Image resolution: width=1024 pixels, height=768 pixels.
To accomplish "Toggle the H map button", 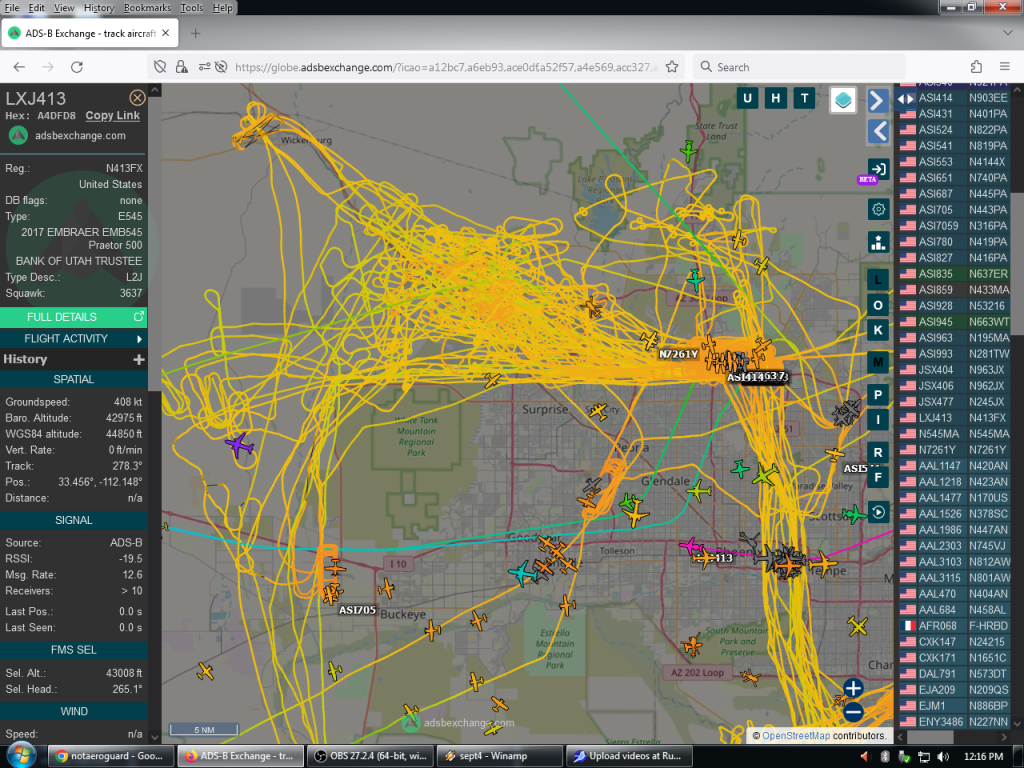I will tap(776, 99).
